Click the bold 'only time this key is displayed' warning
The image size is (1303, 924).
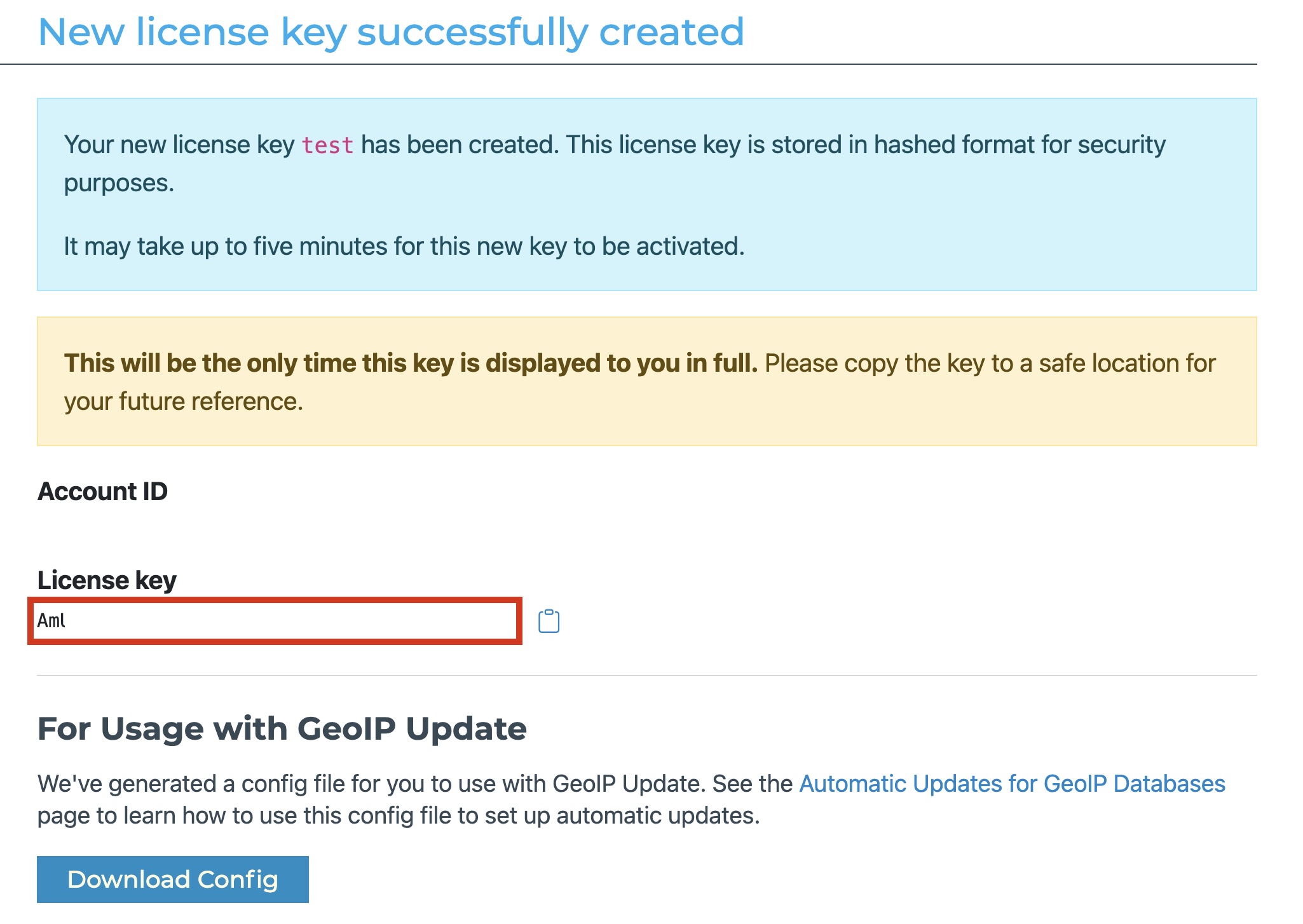coord(411,363)
